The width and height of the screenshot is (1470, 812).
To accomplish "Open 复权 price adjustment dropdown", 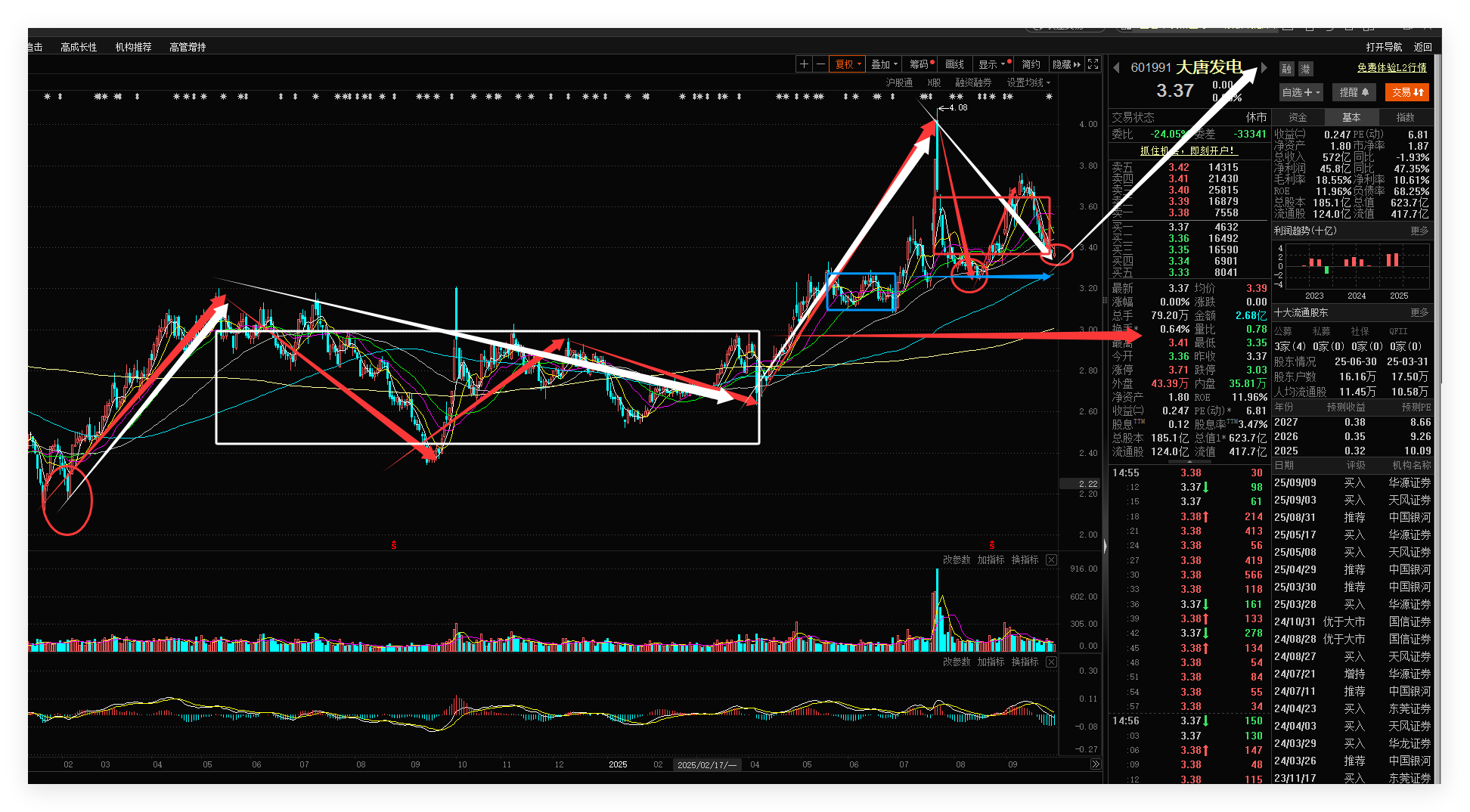I will tap(848, 64).
